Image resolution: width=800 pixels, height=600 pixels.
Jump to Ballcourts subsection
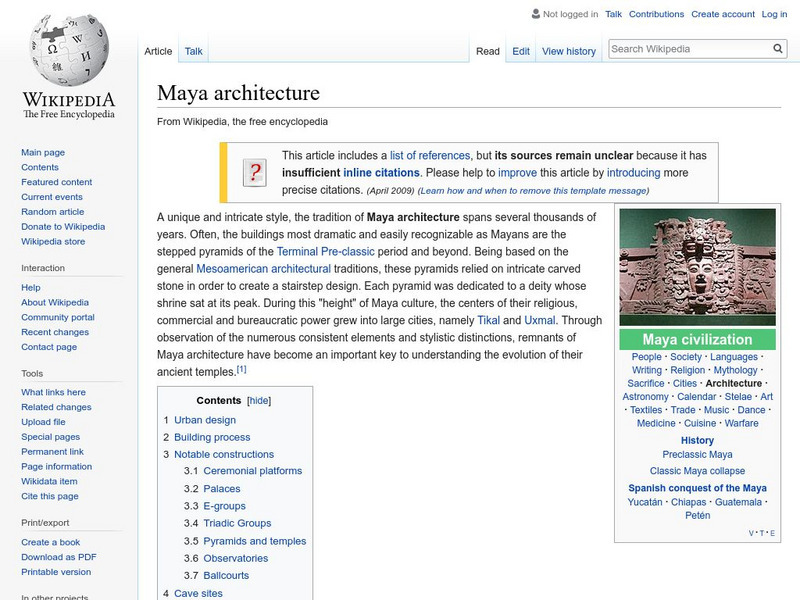(x=226, y=575)
